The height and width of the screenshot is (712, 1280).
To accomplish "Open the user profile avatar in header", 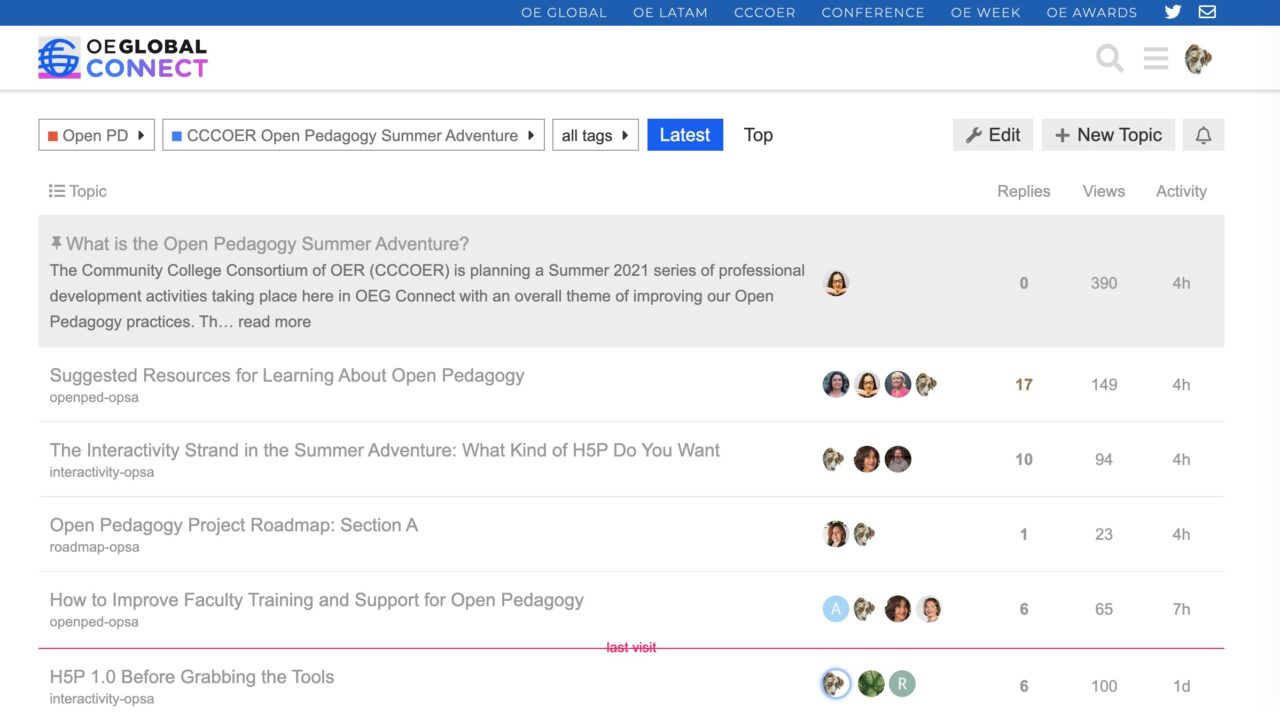I will point(1198,59).
